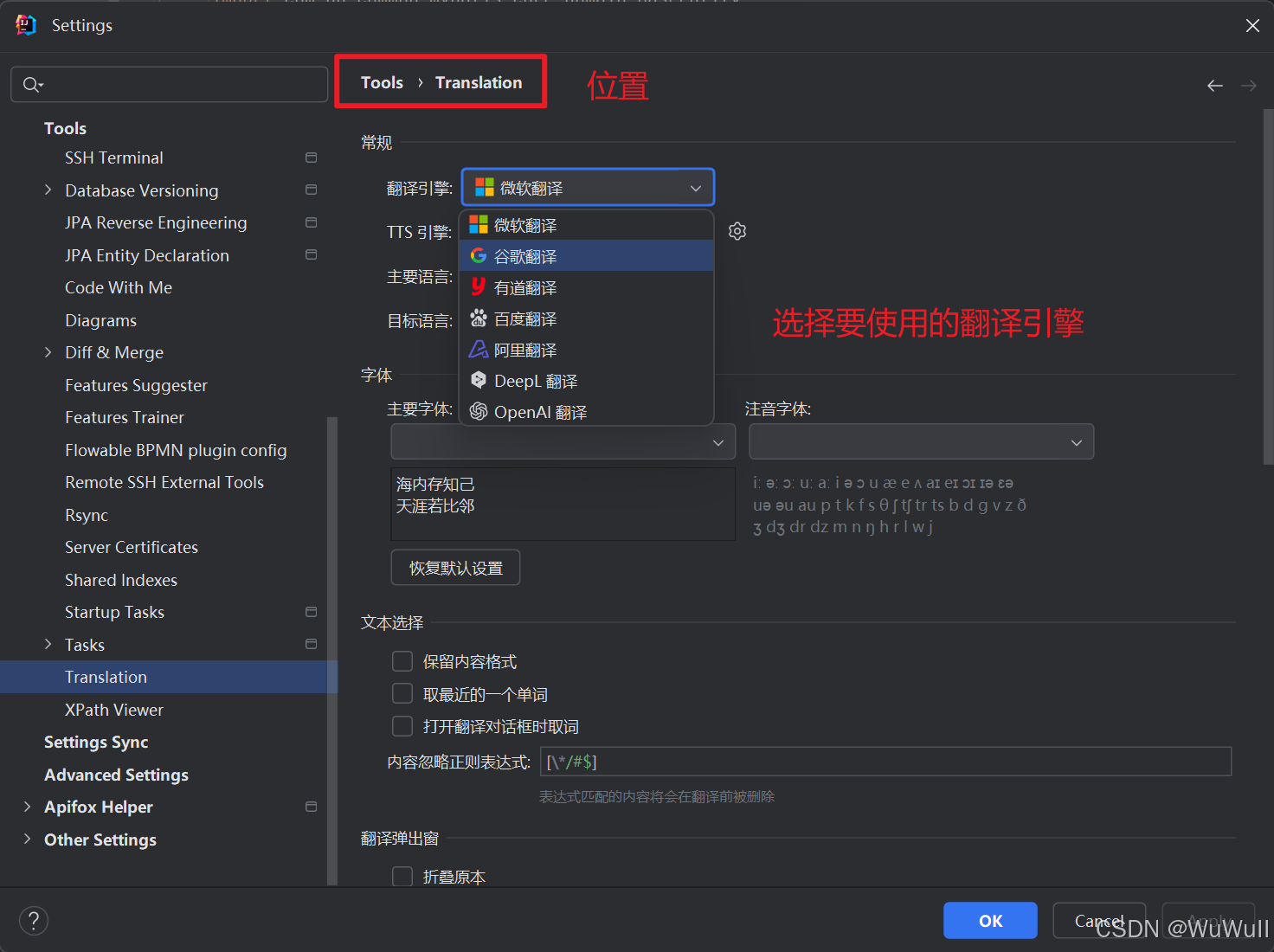The width and height of the screenshot is (1274, 952).
Task: Toggle 折叠原本 checkbox
Action: (402, 877)
